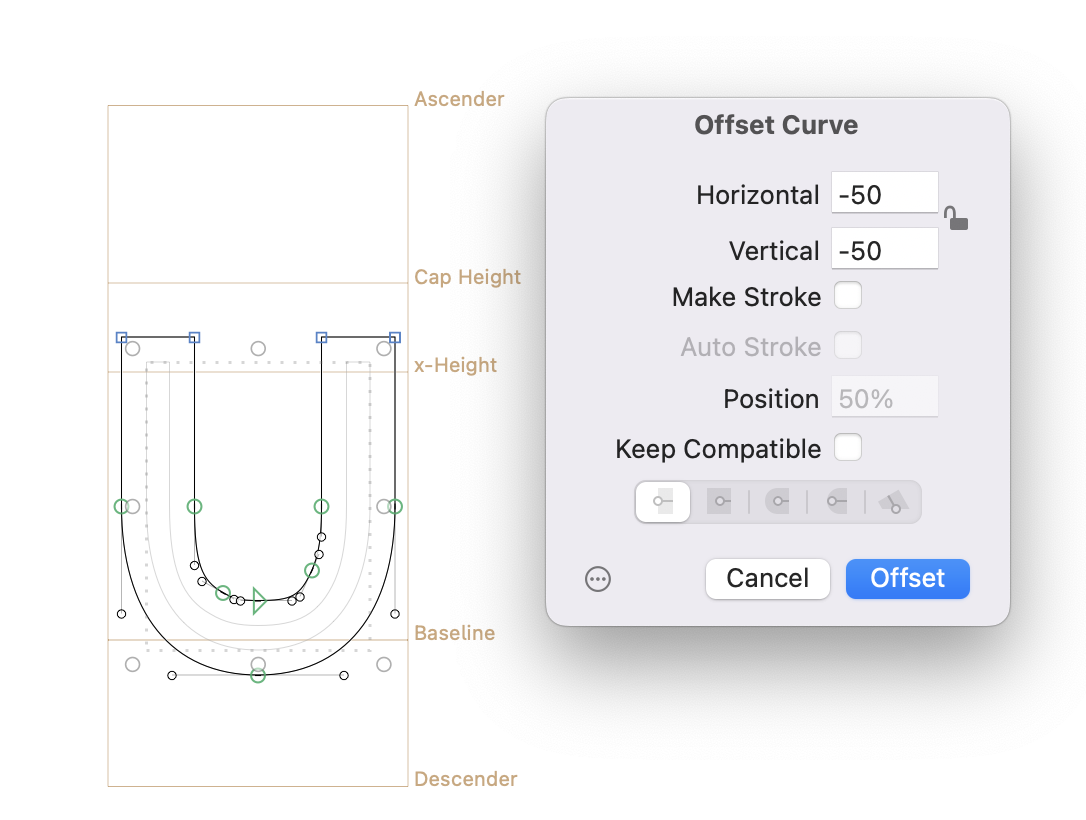Enable the Keep Compatible checkbox
This screenshot has width=1086, height=820.
[x=848, y=448]
